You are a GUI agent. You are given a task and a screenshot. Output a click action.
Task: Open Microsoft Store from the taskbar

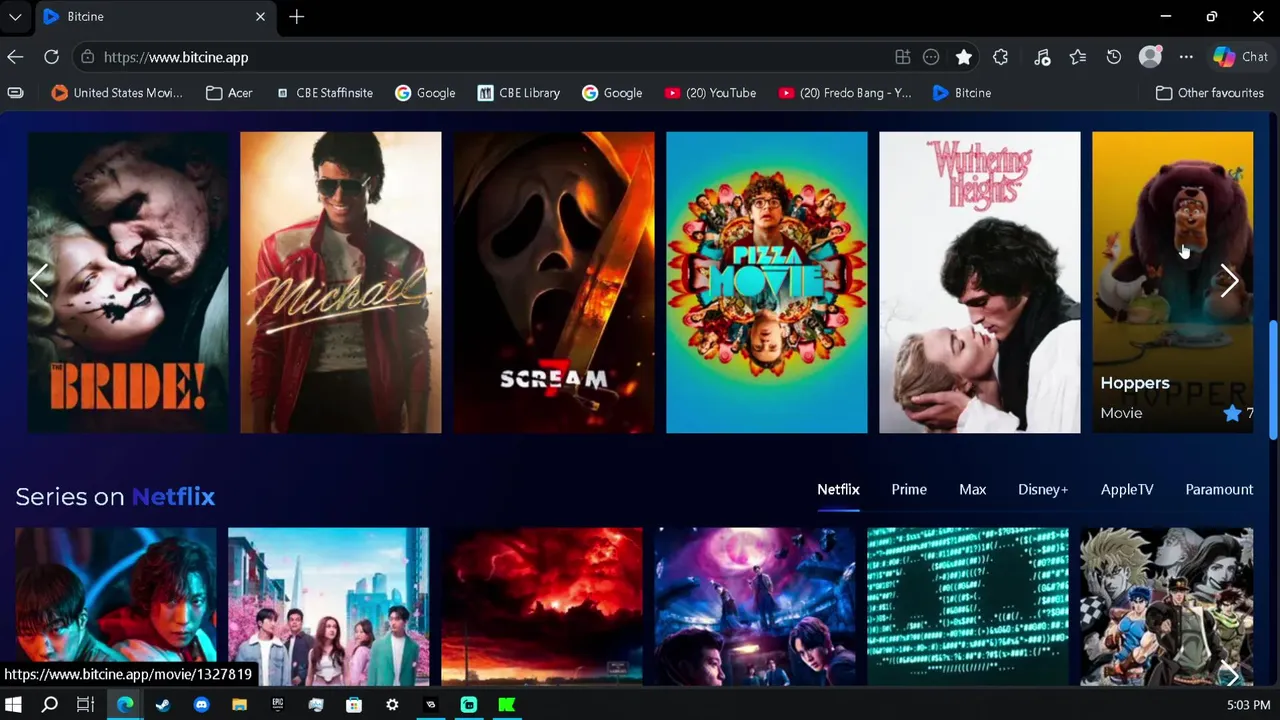tap(354, 705)
